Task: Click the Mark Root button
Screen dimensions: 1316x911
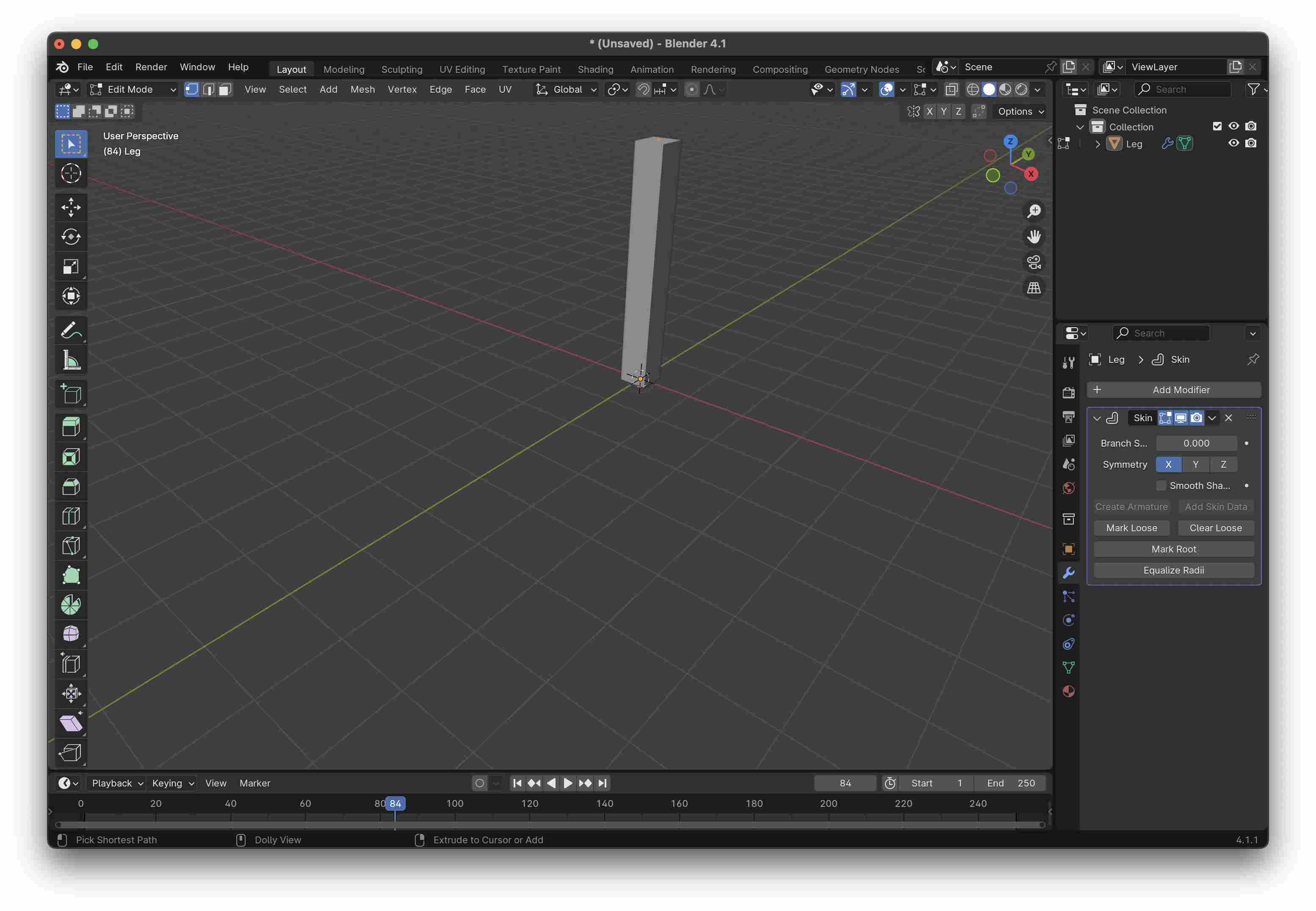Action: click(1174, 549)
